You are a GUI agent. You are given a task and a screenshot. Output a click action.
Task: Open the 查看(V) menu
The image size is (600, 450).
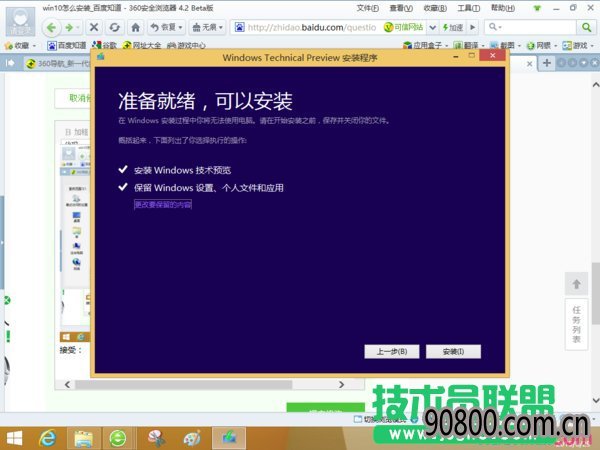pyautogui.click(x=401, y=8)
